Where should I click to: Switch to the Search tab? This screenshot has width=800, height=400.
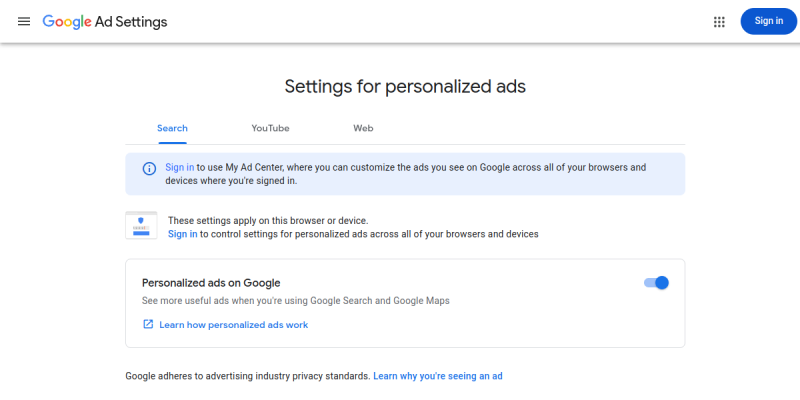tap(172, 129)
